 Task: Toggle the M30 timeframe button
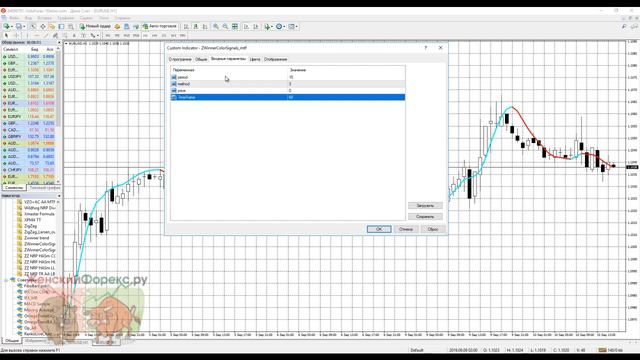[x=136, y=36]
